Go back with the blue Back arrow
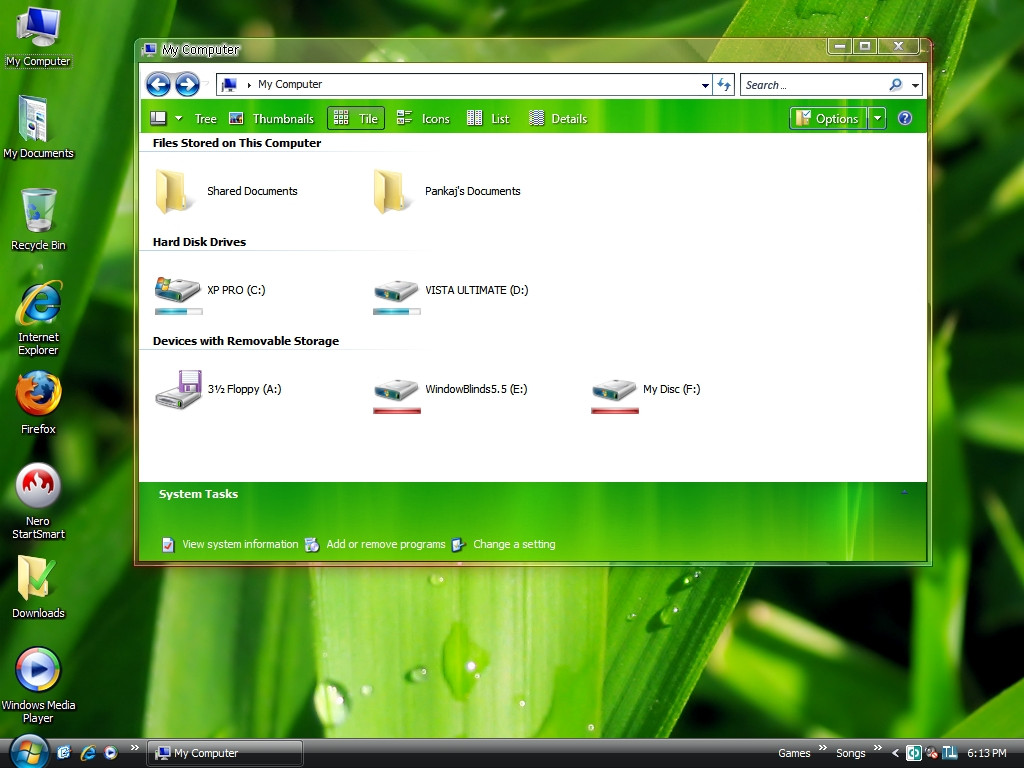This screenshot has height=768, width=1024. click(x=158, y=84)
